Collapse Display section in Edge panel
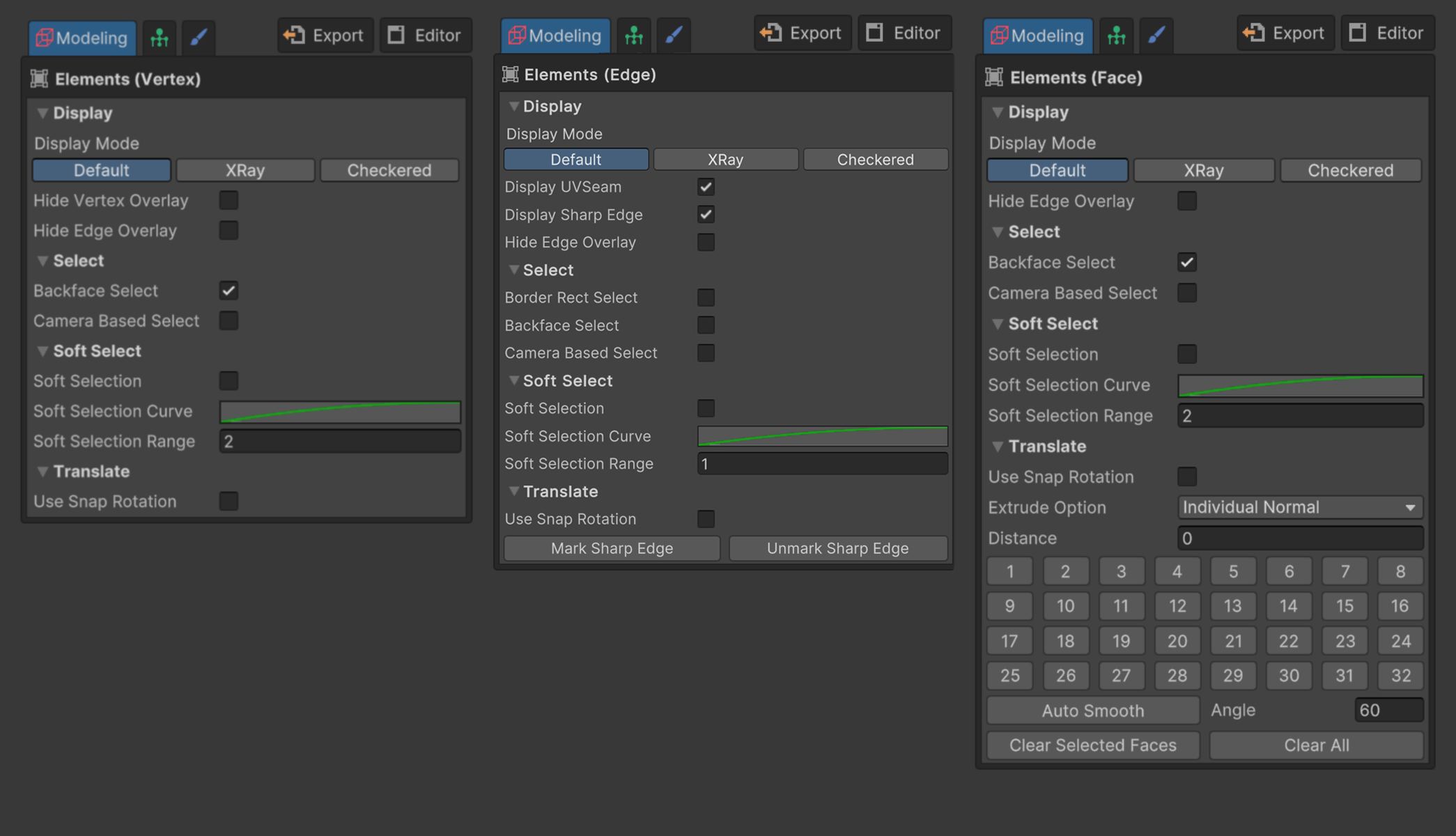This screenshot has height=836, width=1456. (513, 106)
